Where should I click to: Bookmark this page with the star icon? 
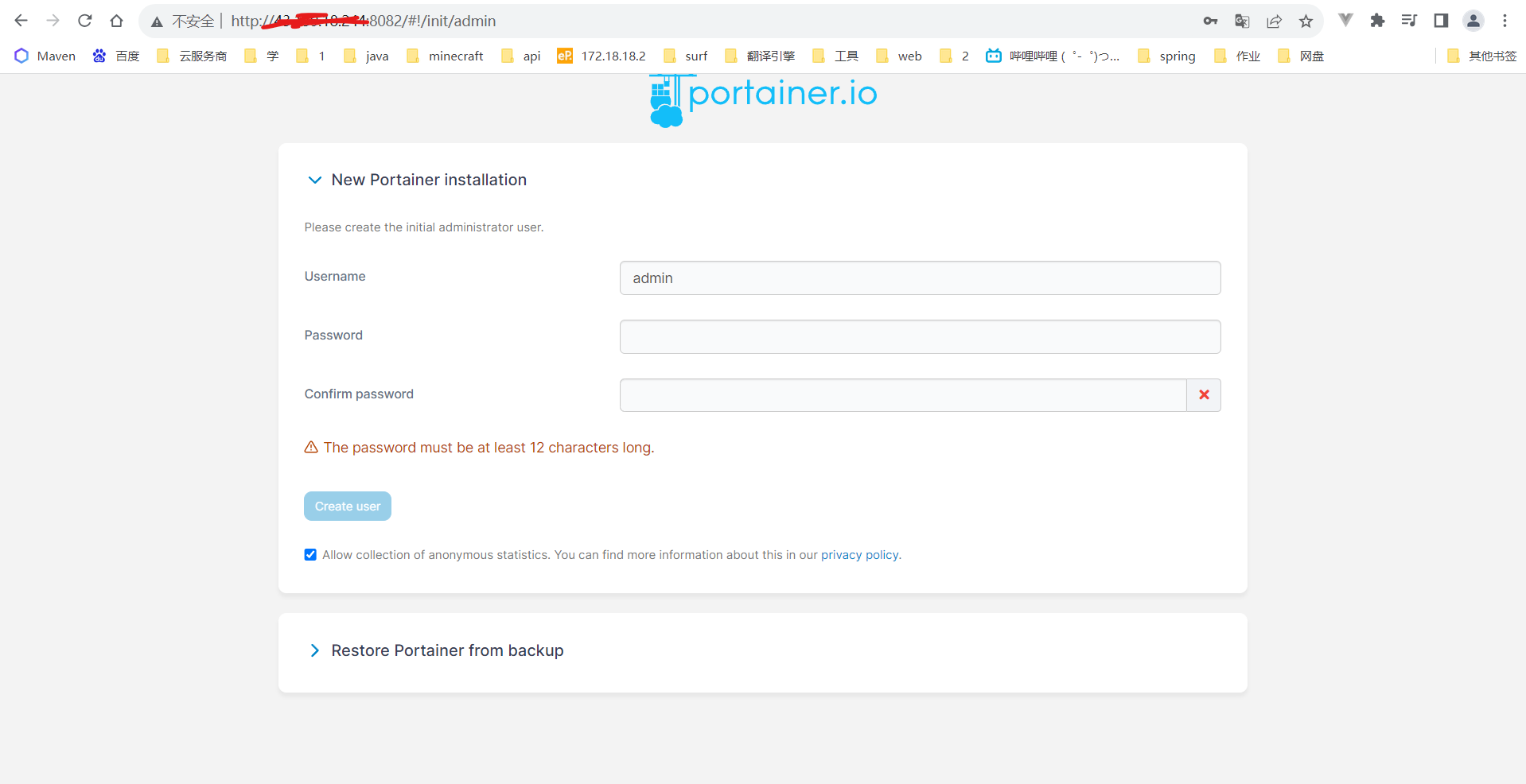coord(1306,21)
